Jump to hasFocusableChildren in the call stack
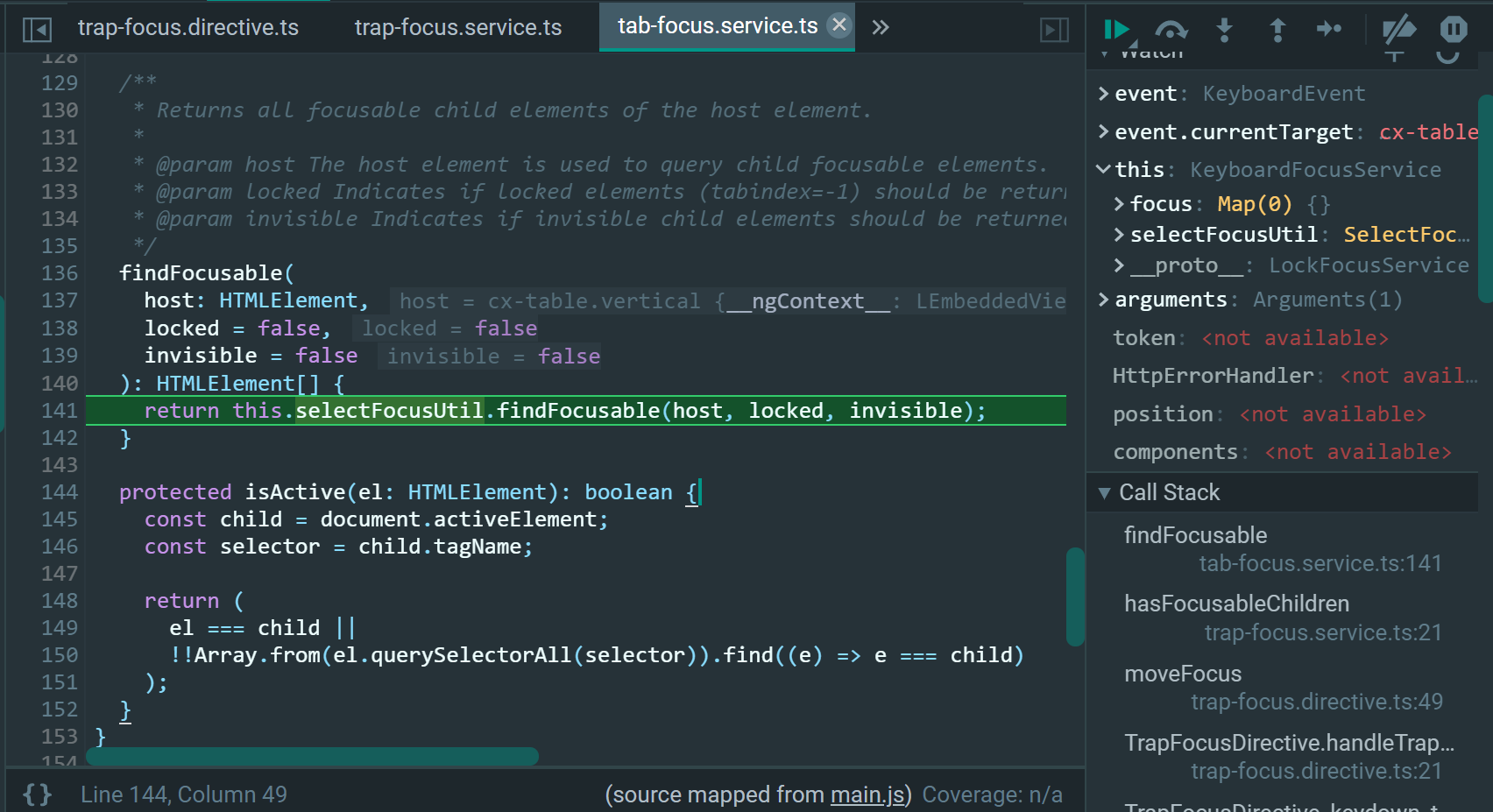Viewport: 1493px width, 812px height. click(1236, 603)
